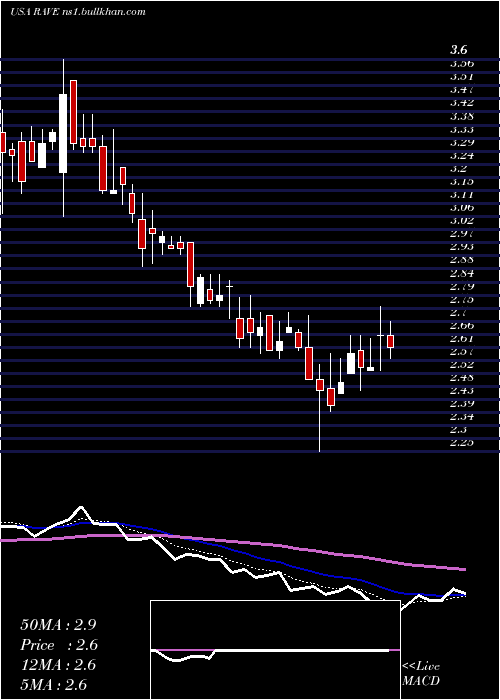Image resolution: width=500 pixels, height=700 pixels.
Task: Click the 3.56 price axis label
Action: pyautogui.click(x=462, y=63)
